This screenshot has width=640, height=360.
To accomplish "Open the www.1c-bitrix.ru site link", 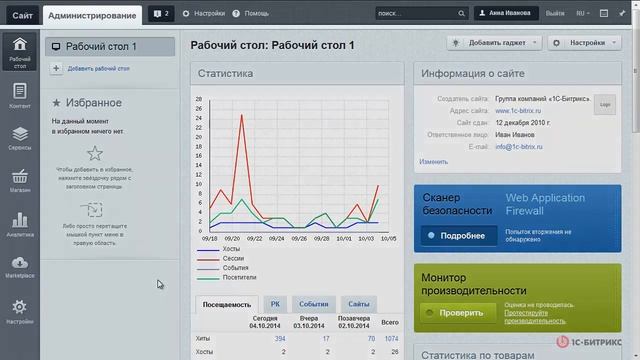I will (518, 111).
